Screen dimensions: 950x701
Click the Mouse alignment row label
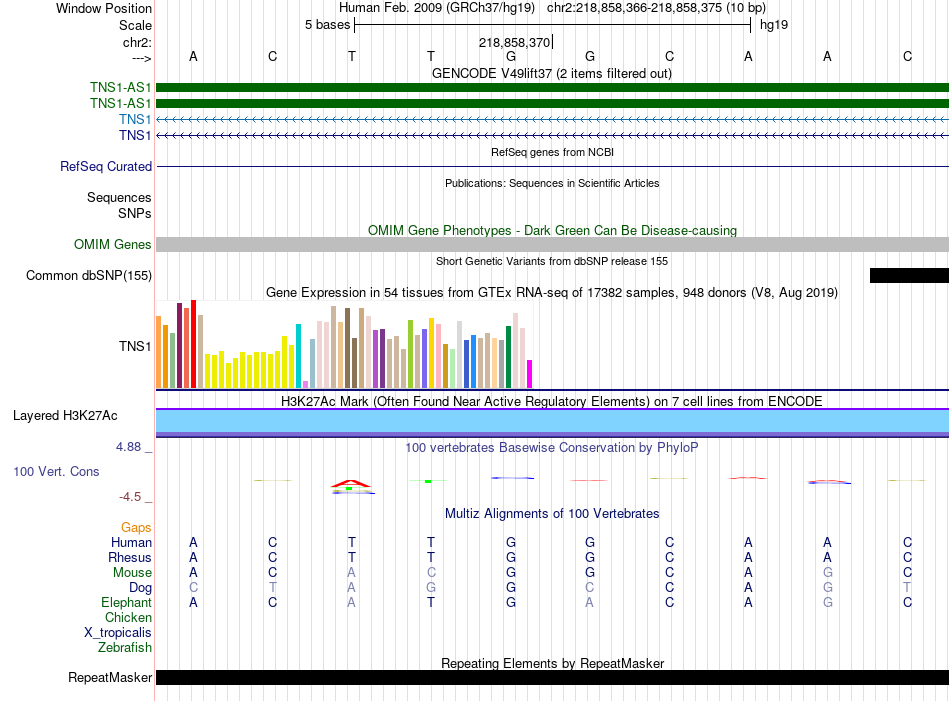click(132, 573)
